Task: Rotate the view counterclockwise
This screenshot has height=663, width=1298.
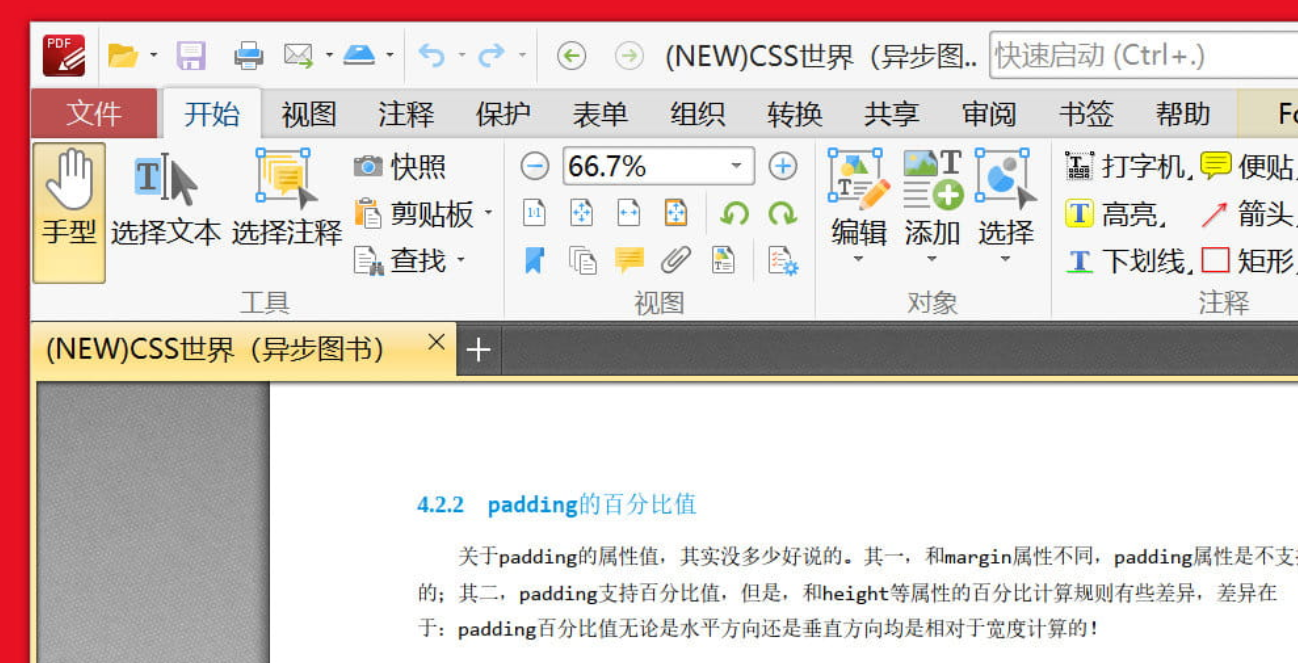Action: 735,213
